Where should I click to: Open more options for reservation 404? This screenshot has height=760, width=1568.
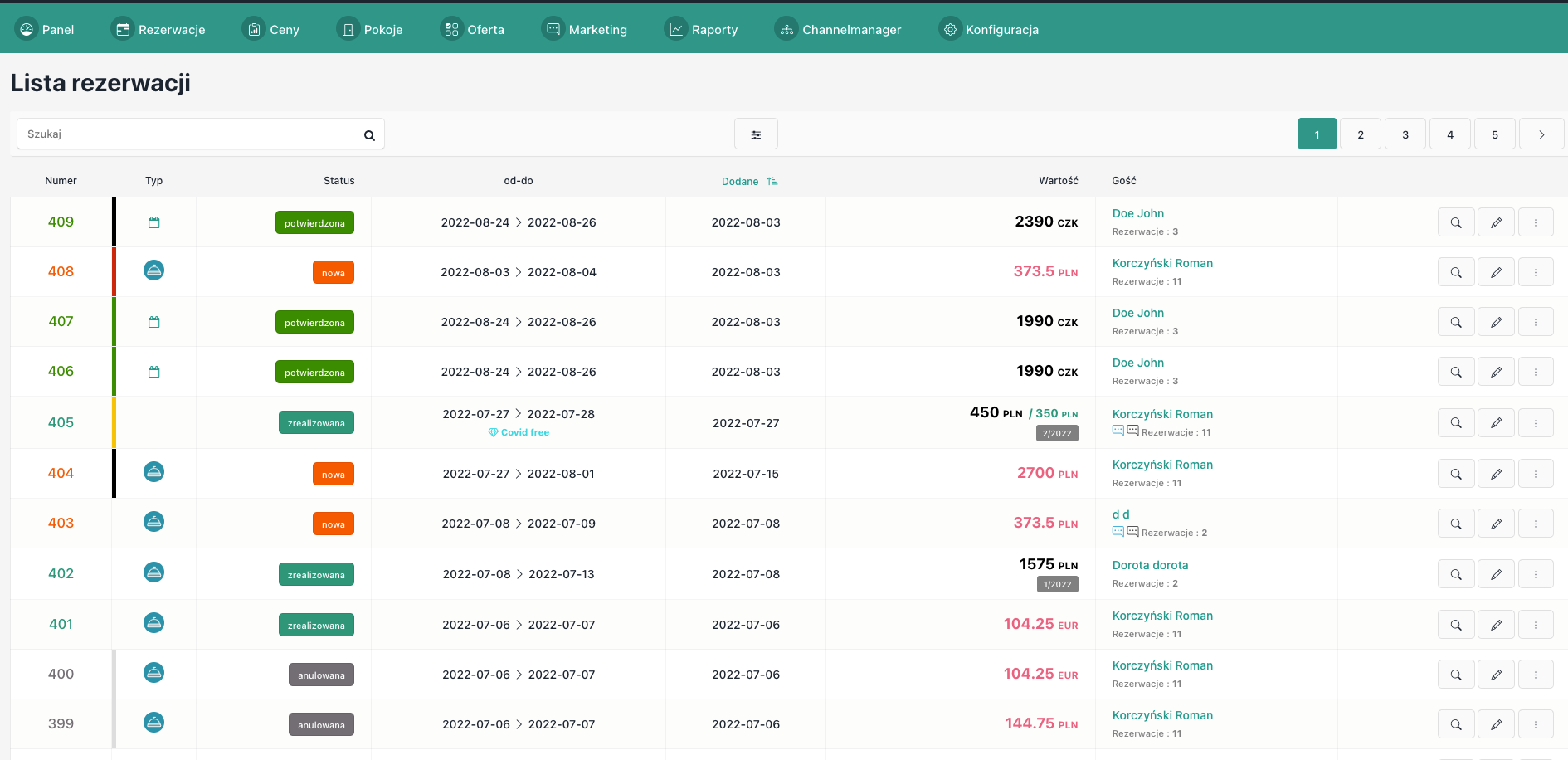pos(1536,474)
